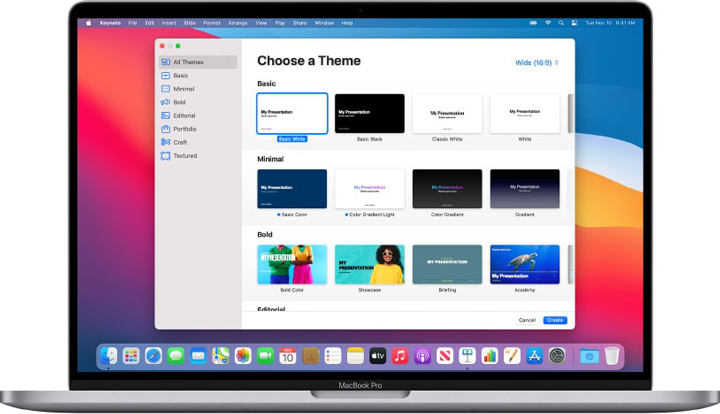Open System Preferences from the Dock
720x414 pixels.
(x=557, y=356)
